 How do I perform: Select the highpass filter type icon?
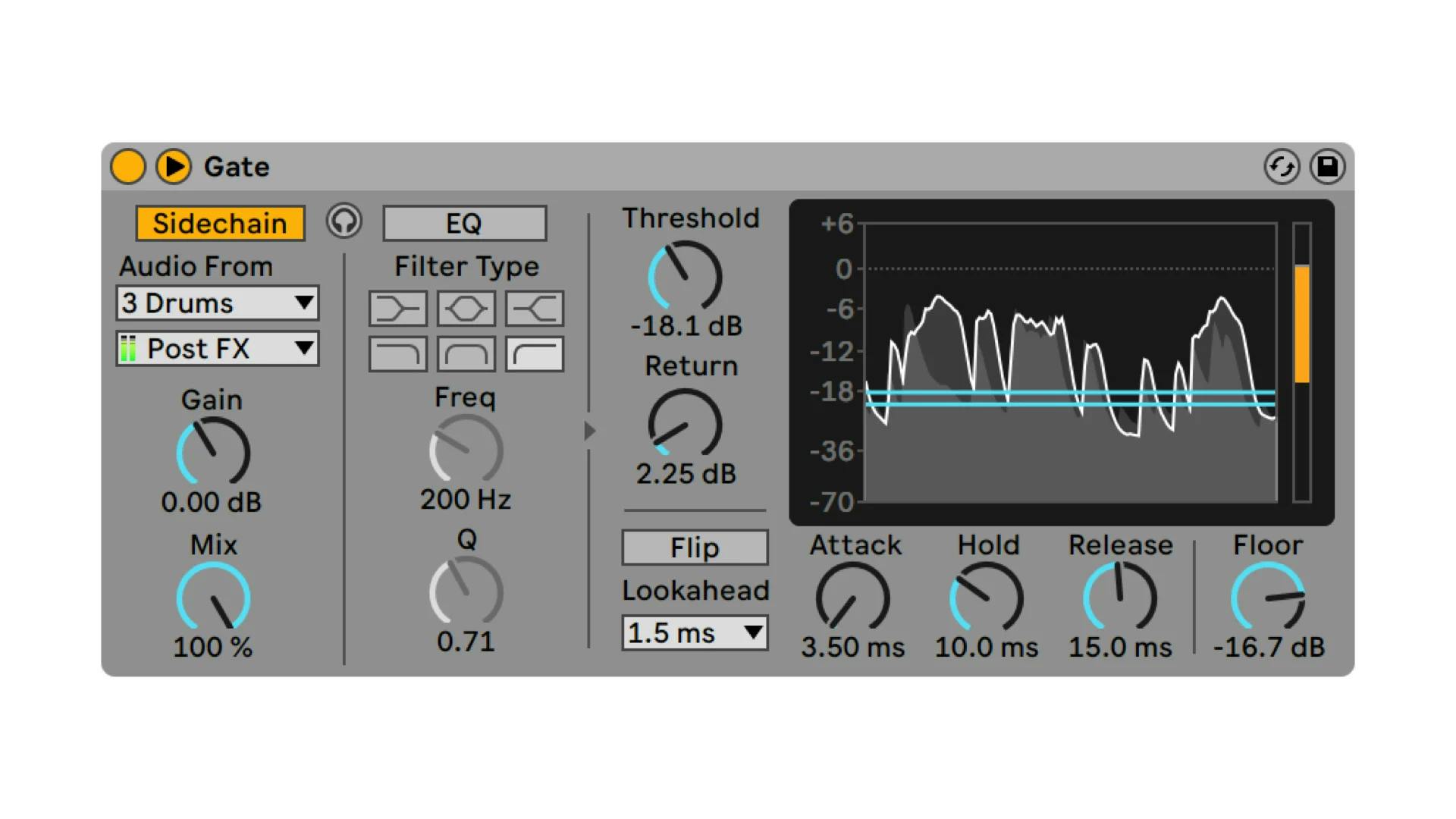535,354
